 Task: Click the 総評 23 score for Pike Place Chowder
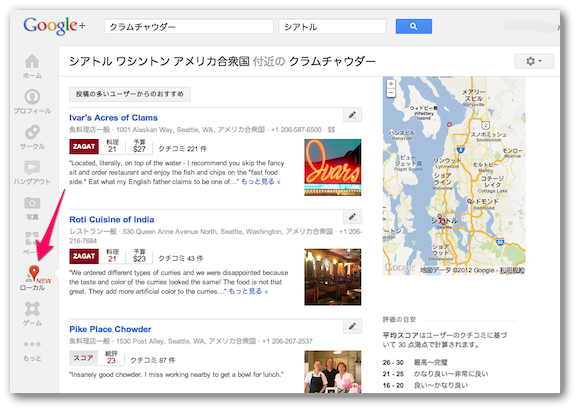[x=111, y=358]
